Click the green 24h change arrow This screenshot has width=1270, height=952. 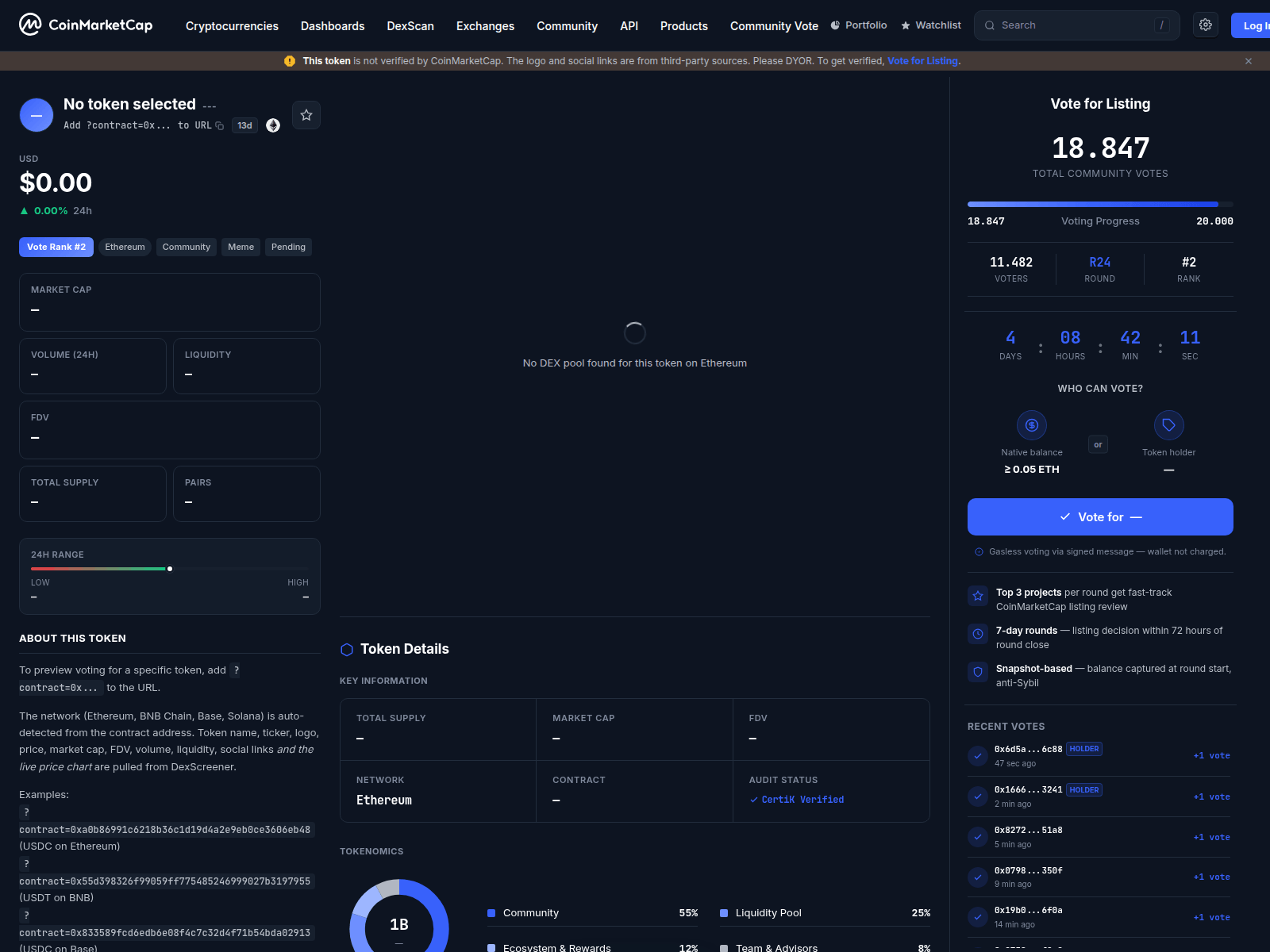click(x=24, y=211)
